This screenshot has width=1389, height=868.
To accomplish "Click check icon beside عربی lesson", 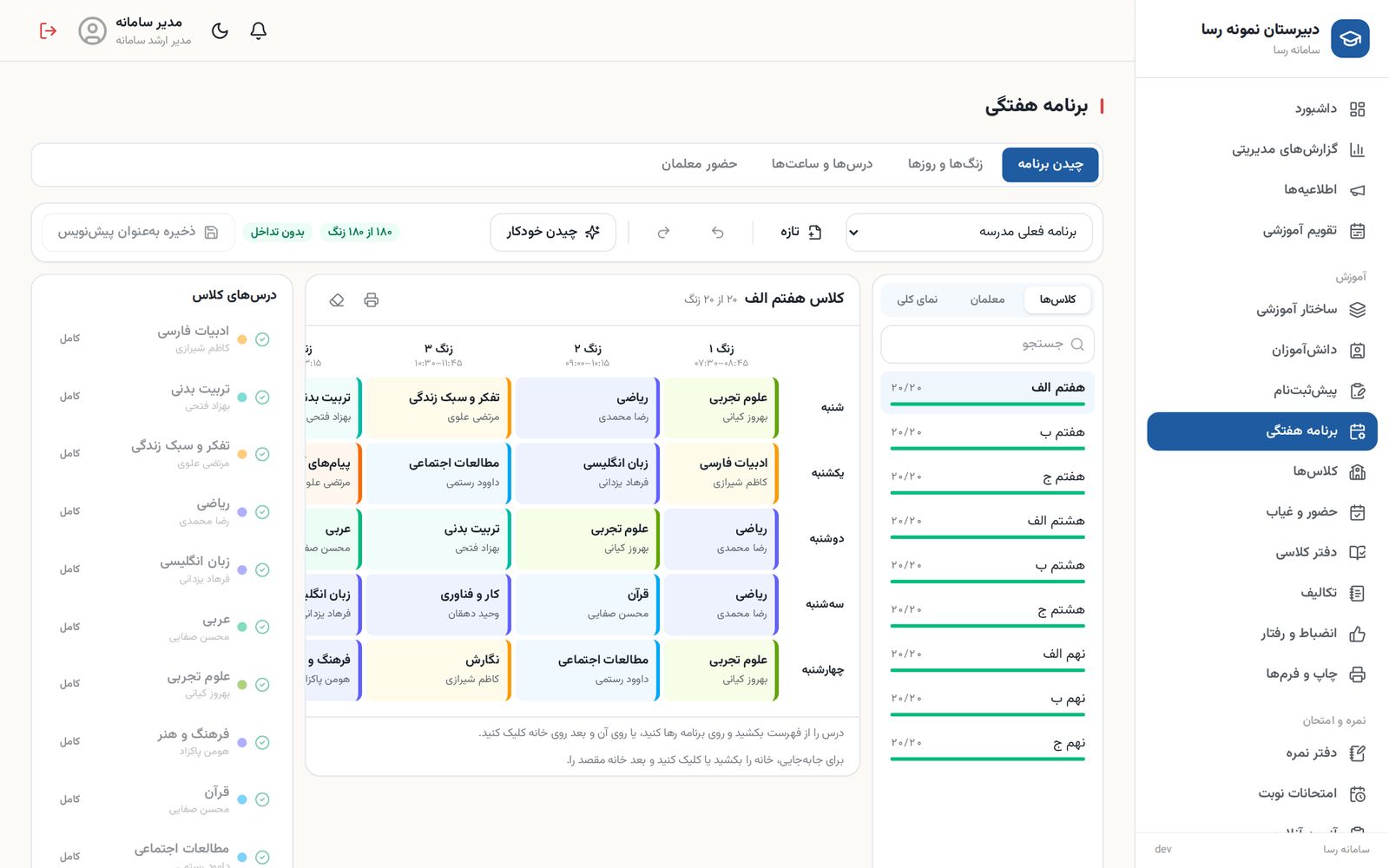I will (262, 627).
